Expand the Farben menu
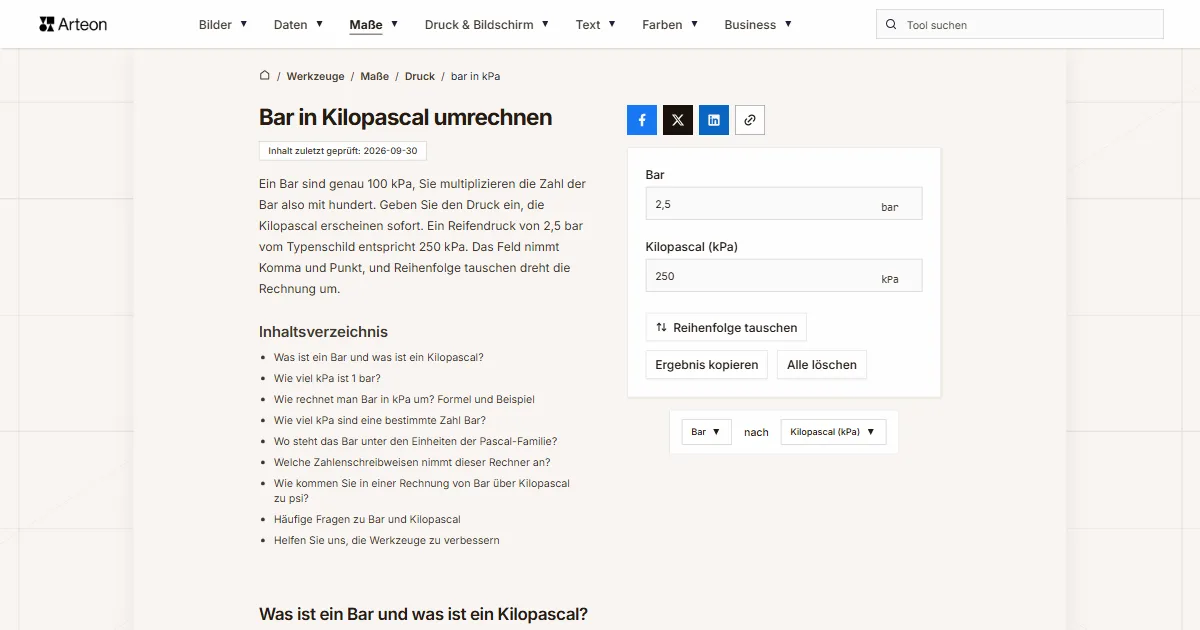The image size is (1200, 630). (x=670, y=25)
